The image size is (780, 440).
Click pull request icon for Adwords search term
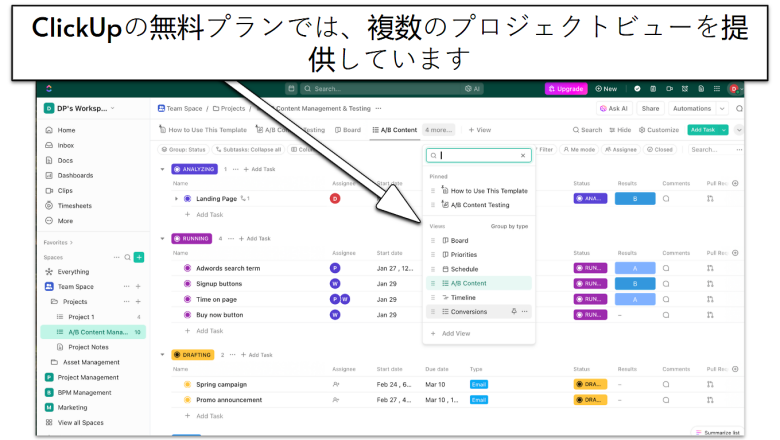coord(710,268)
